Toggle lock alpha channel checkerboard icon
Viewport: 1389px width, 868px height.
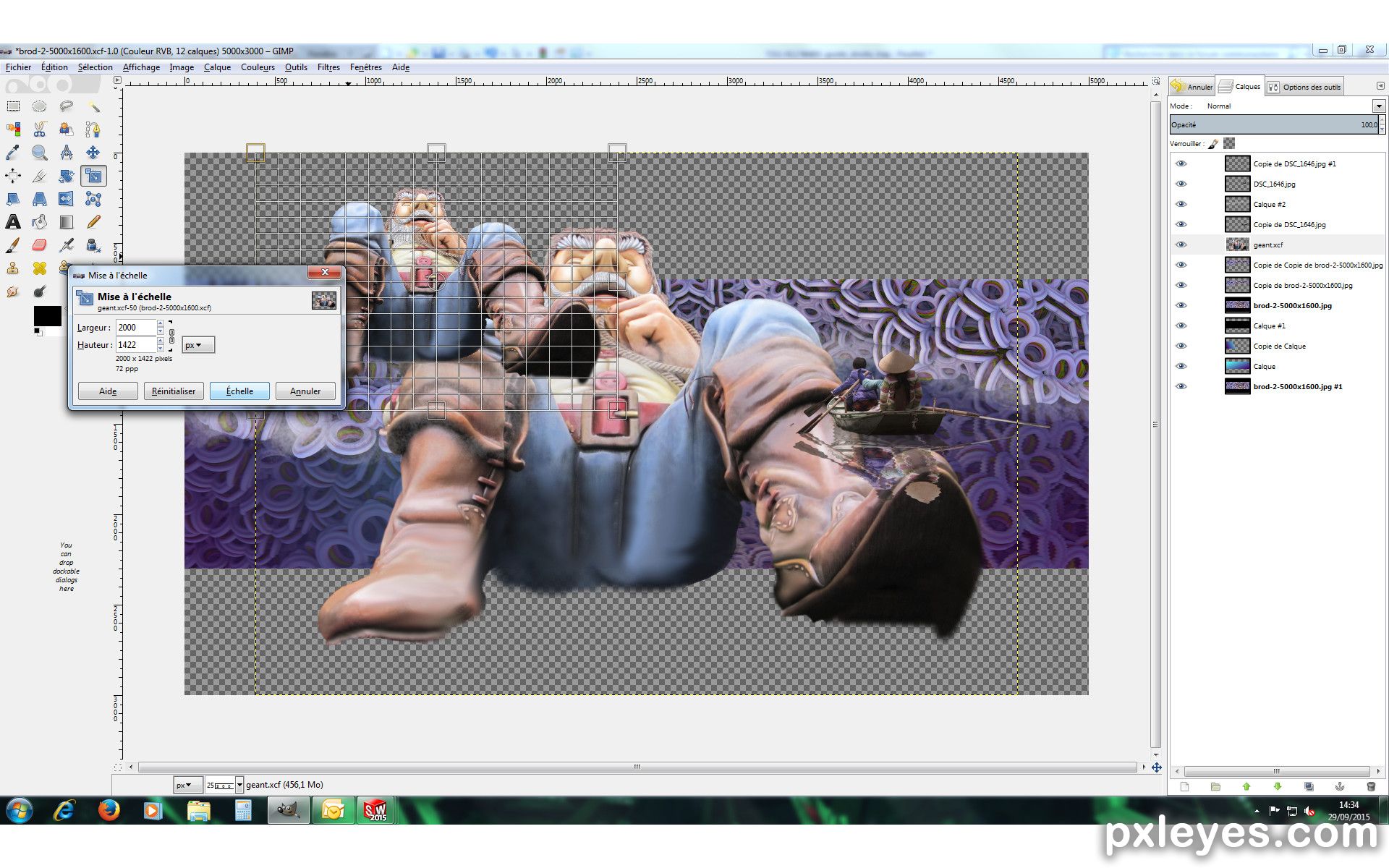pos(1229,143)
